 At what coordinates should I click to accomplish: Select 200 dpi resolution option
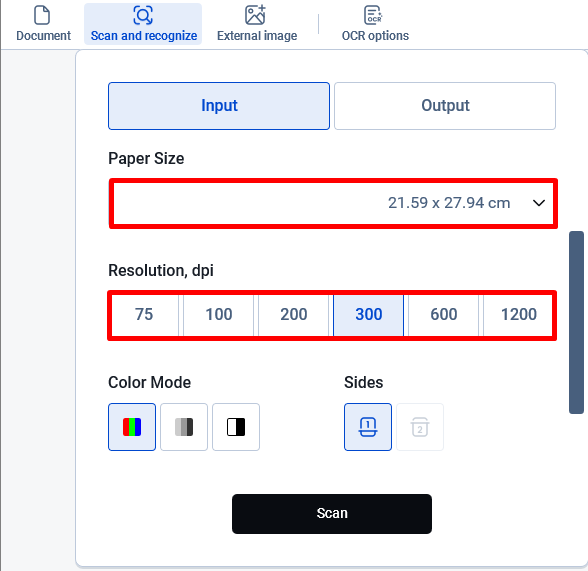(x=294, y=315)
